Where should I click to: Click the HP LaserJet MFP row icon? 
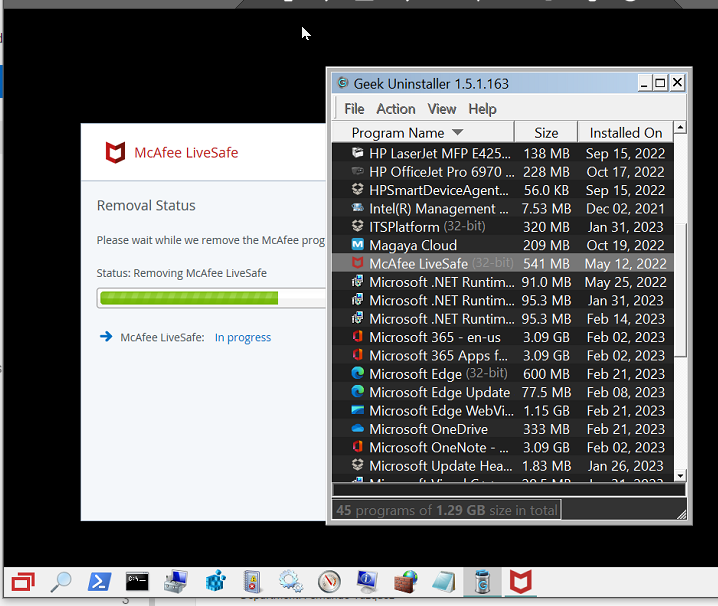point(357,153)
